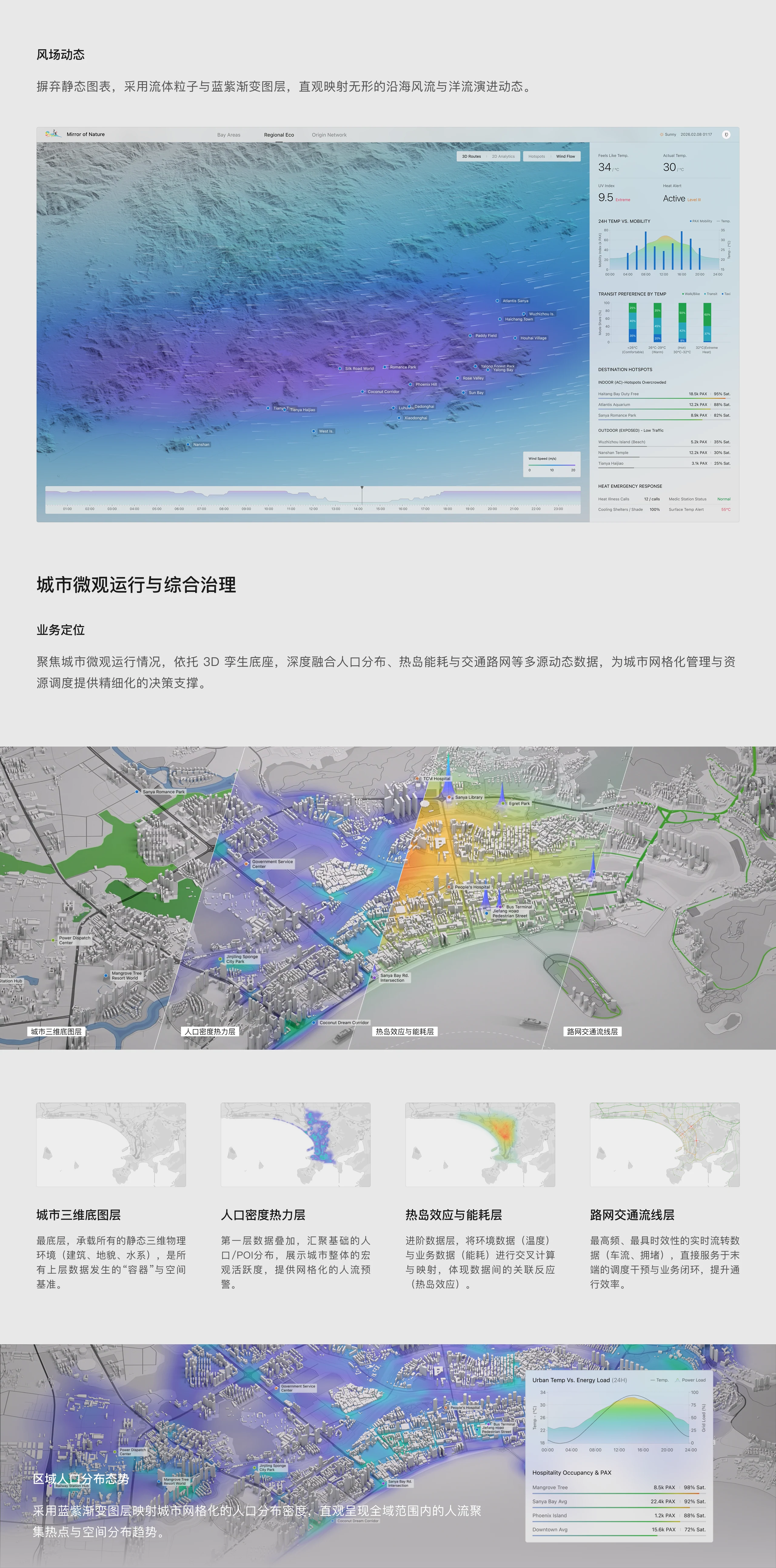Screen dimensions: 776x1568
Task: Select the West Is. map marker
Action: 313,431
